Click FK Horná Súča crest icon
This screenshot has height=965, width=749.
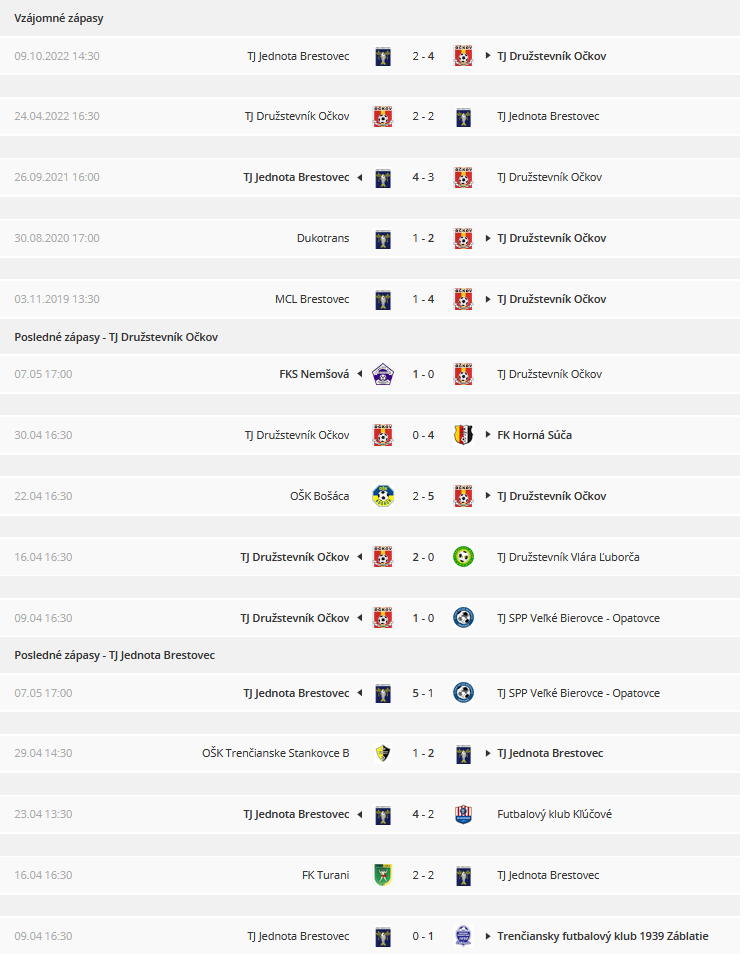(463, 435)
